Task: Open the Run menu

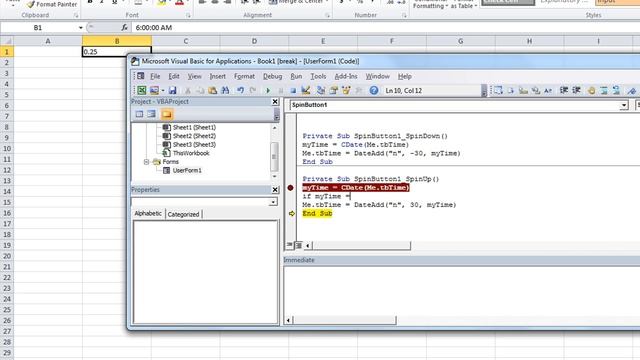Action: pyautogui.click(x=296, y=76)
